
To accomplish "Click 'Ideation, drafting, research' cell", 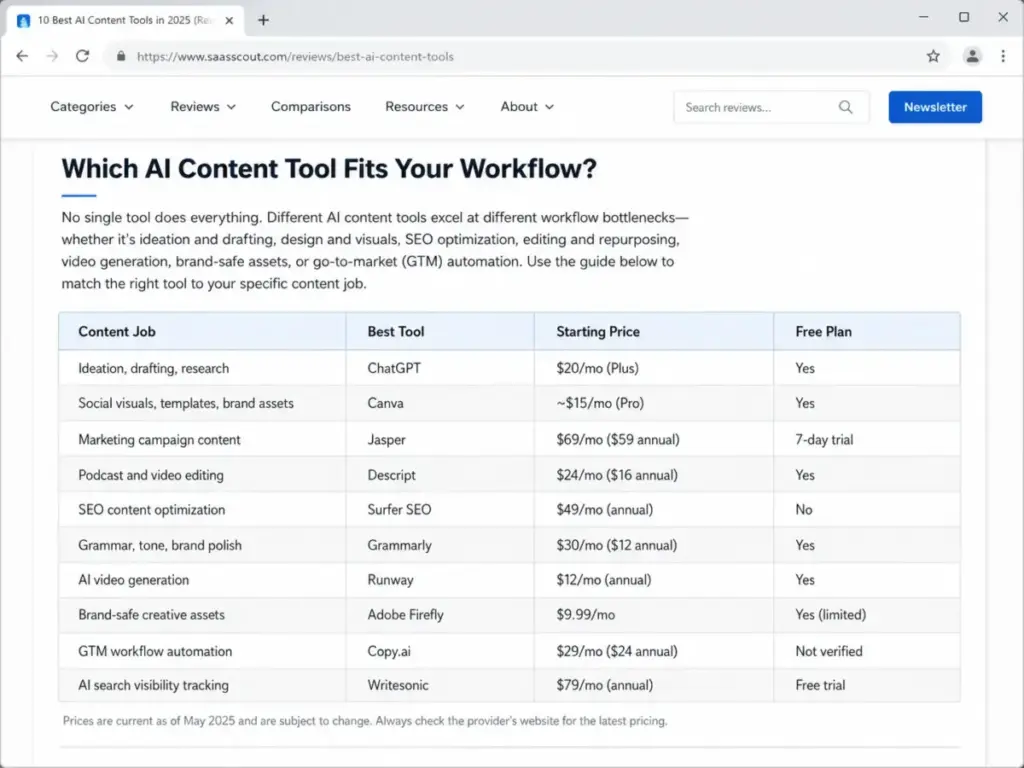I will [202, 368].
